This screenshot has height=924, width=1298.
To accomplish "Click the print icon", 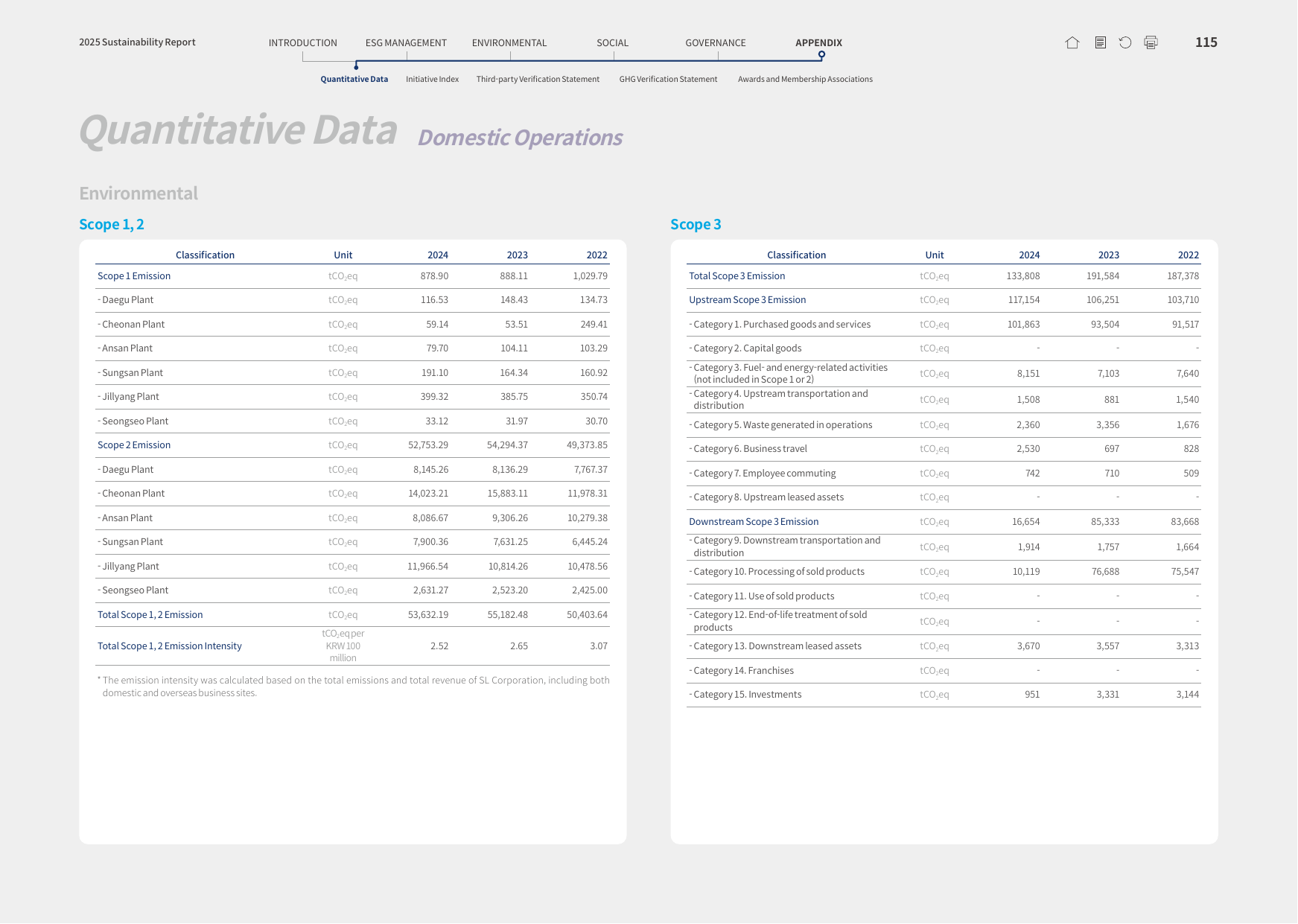I will [x=1151, y=42].
